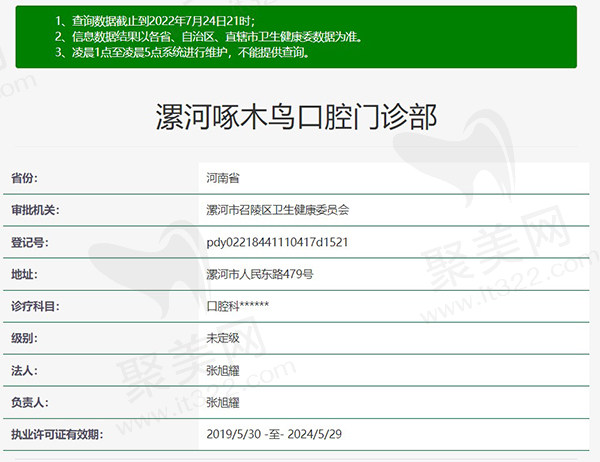Click the notice line about 卫生健康委数据为准

pyautogui.click(x=209, y=37)
